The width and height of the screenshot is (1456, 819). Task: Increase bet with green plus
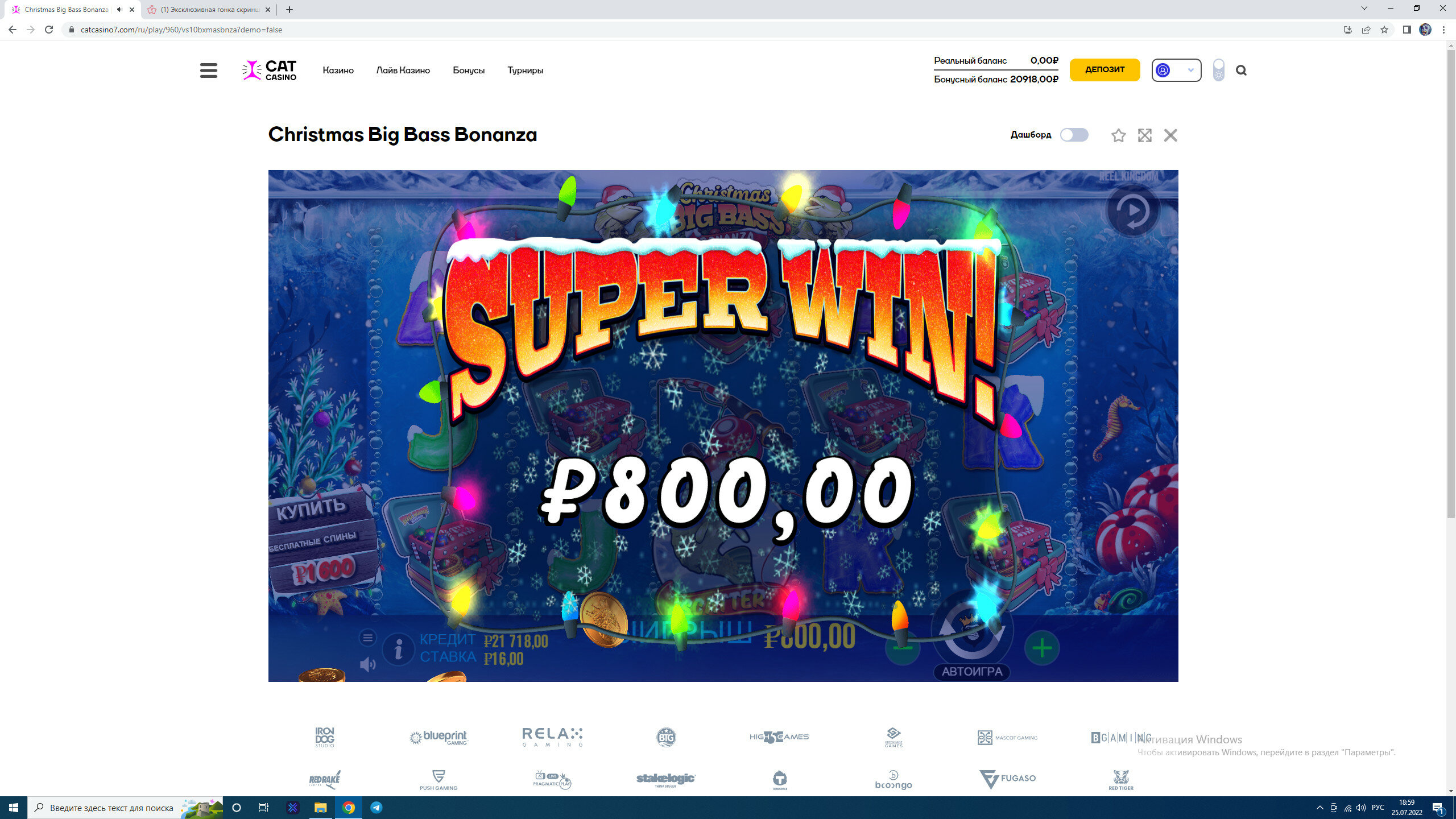1042,648
